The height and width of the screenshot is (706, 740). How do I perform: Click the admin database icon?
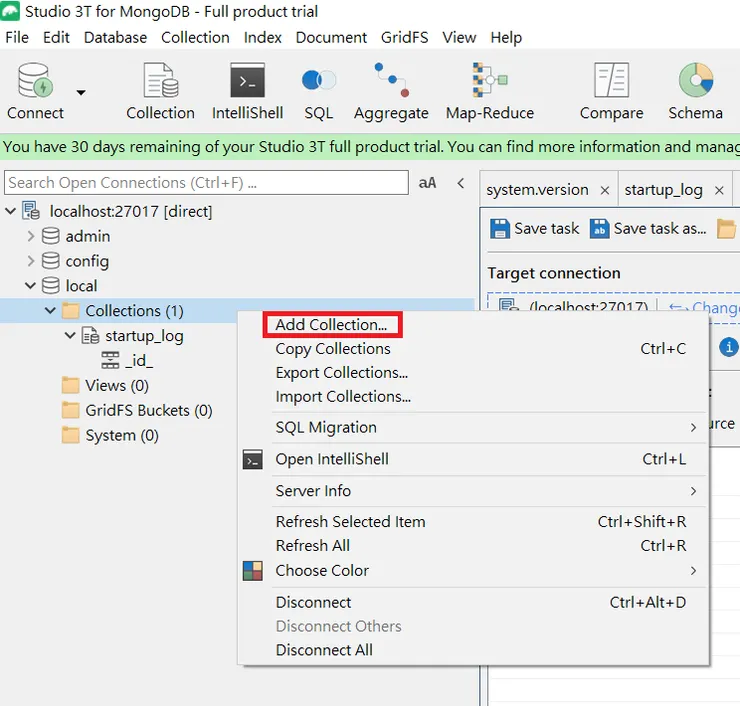tap(50, 236)
